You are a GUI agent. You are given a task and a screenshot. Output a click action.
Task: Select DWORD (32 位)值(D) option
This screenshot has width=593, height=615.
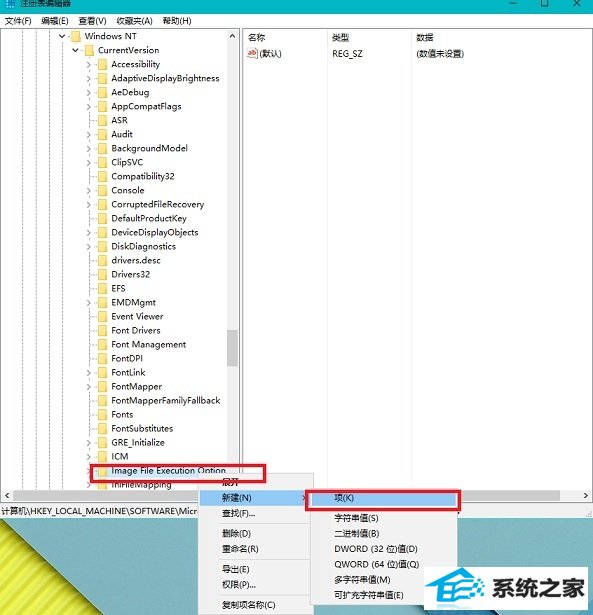(x=376, y=549)
